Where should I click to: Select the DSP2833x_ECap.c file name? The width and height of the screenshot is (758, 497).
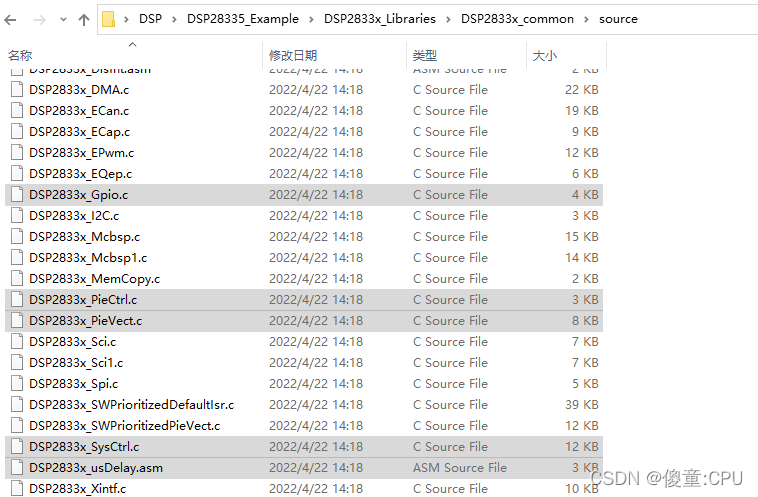[x=79, y=132]
